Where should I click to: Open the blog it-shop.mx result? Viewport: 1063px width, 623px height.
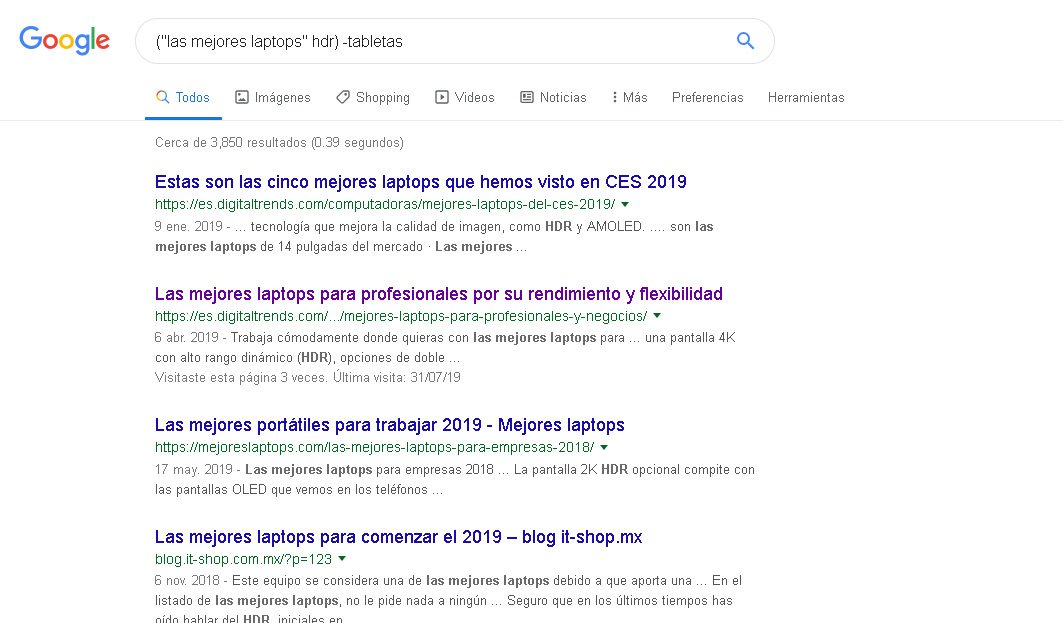pos(398,537)
